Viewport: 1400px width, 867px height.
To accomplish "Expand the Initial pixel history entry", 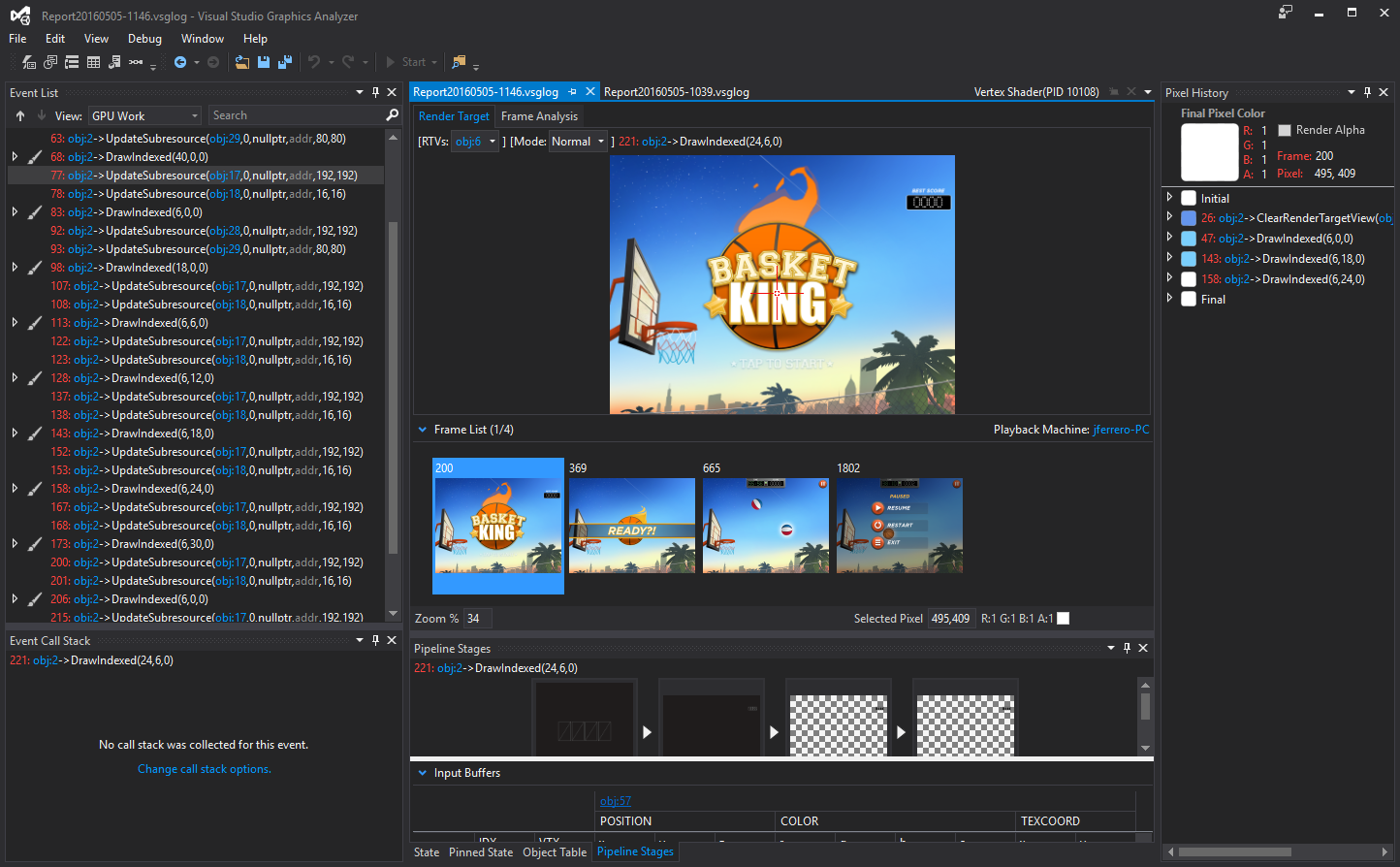I will (x=1170, y=198).
